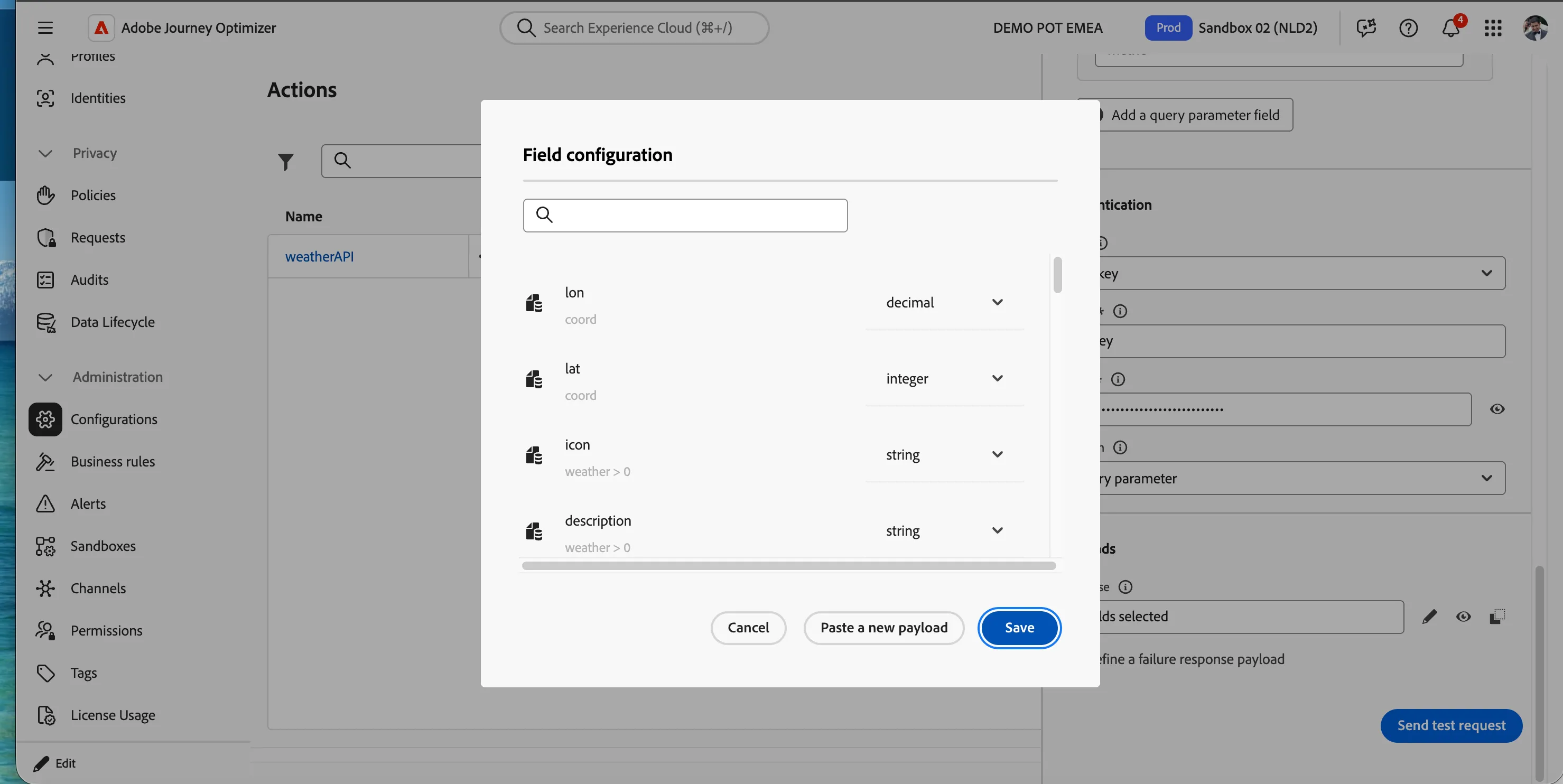Click the pencil edit payload icon
1563x784 pixels.
(x=1429, y=617)
